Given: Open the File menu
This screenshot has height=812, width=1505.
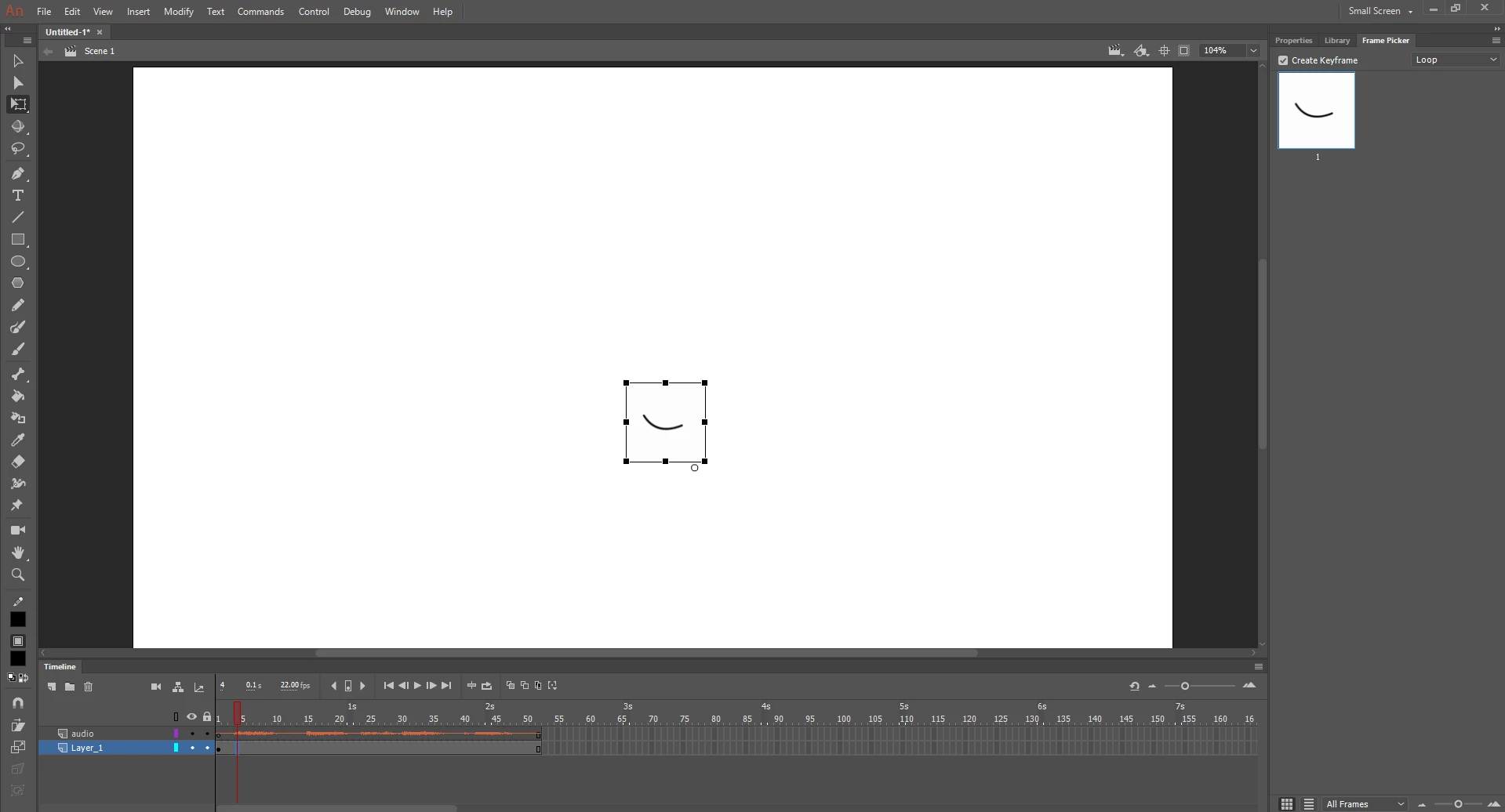Looking at the screenshot, I should (x=44, y=12).
